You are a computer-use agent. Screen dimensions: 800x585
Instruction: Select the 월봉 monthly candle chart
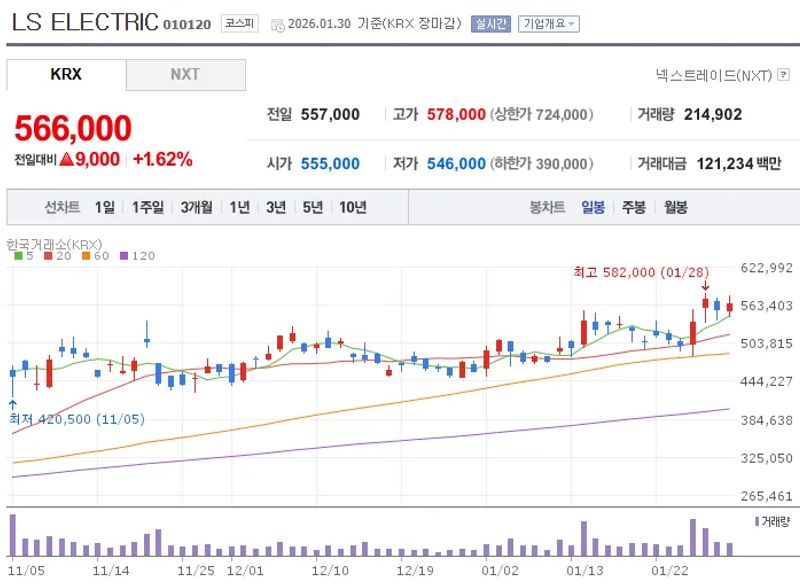point(676,207)
